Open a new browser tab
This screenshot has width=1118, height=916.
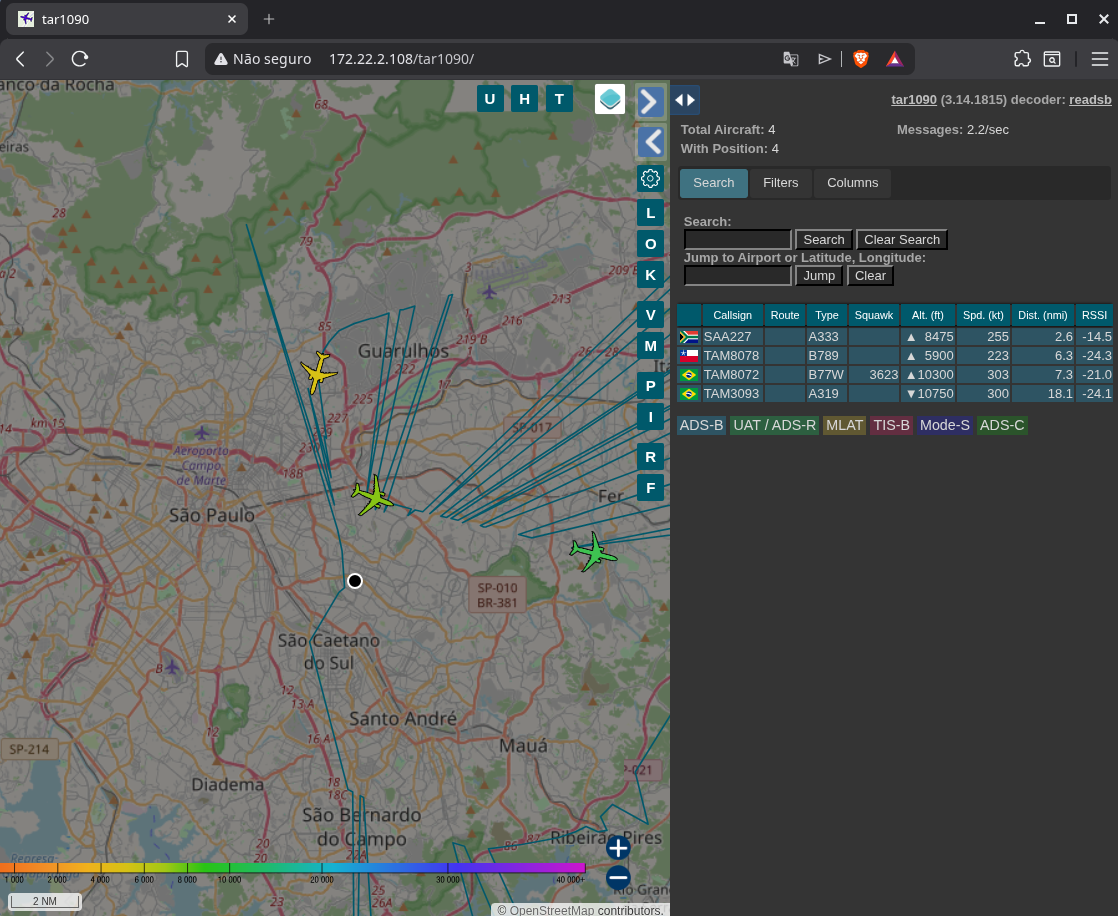point(269,19)
